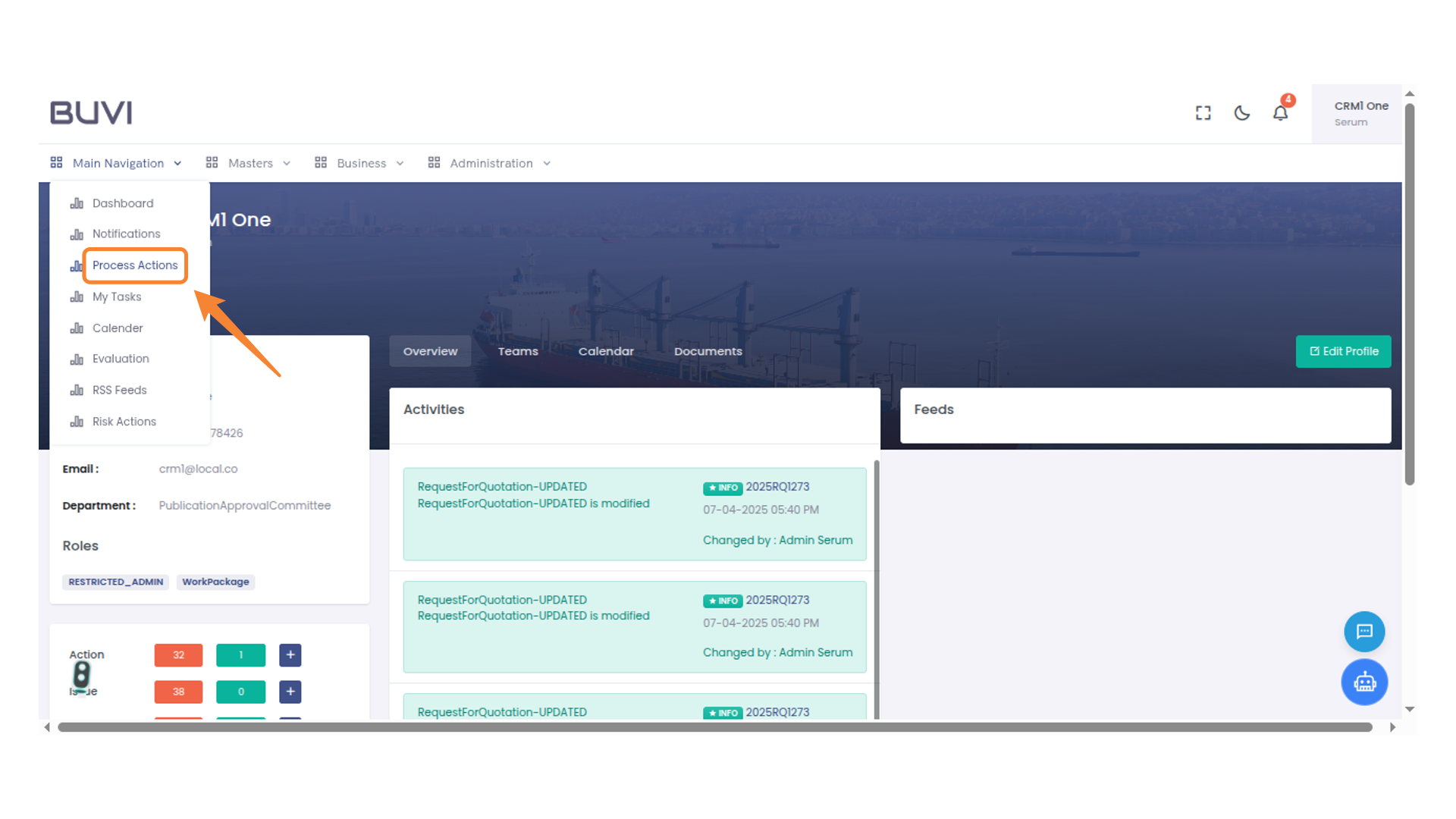This screenshot has height=819, width=1456.
Task: Click the fullscreen expand icon
Action: point(1203,112)
